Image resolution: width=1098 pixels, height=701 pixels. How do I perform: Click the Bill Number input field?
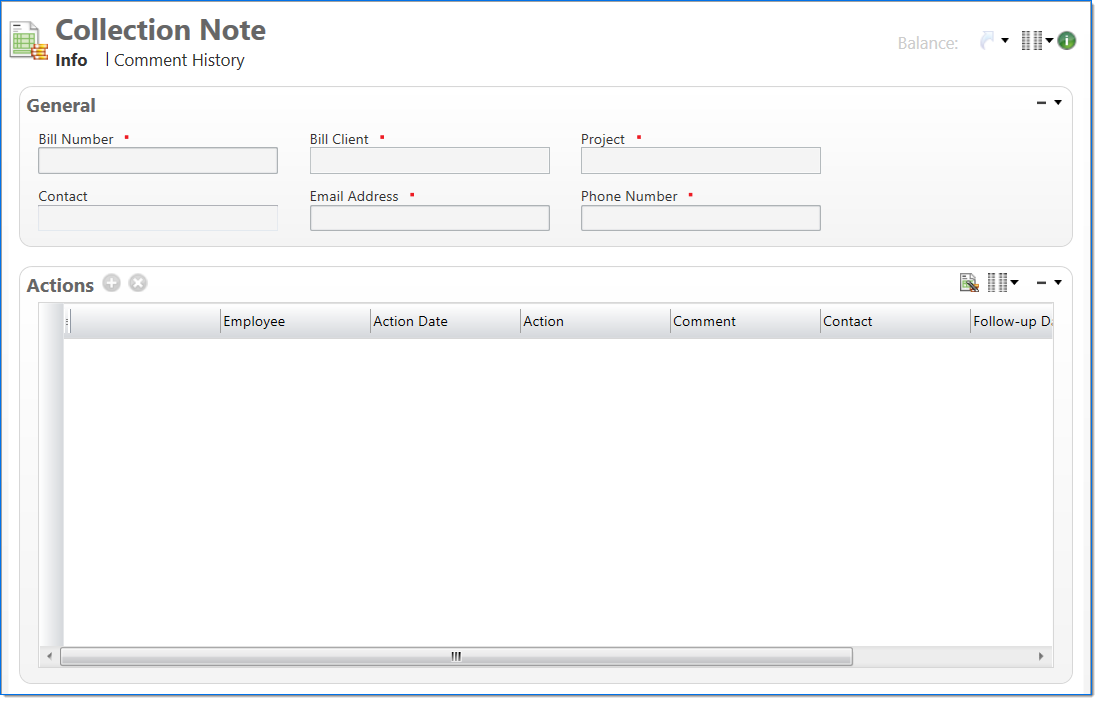tap(158, 161)
